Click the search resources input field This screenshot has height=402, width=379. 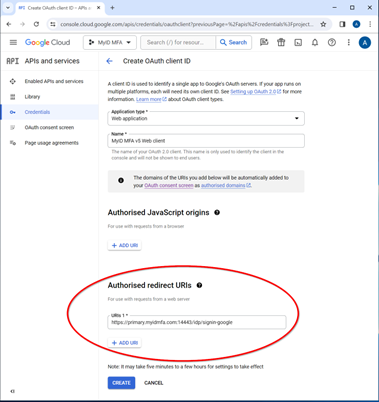(178, 42)
